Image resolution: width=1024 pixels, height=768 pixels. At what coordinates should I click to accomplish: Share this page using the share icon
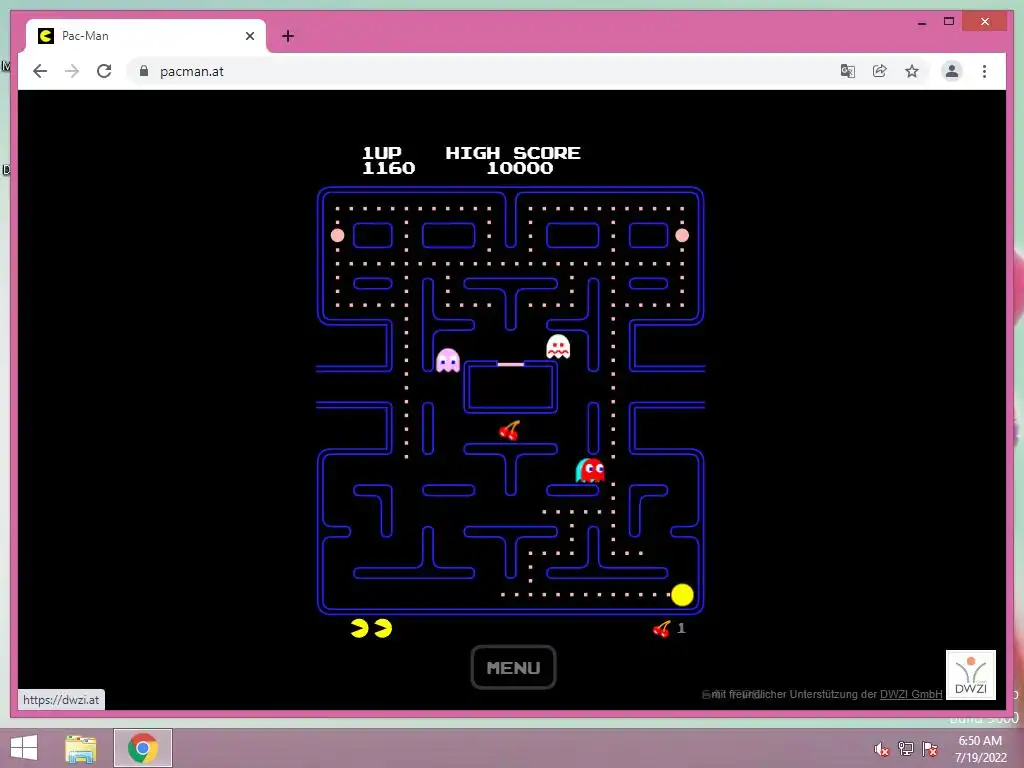pyautogui.click(x=880, y=71)
